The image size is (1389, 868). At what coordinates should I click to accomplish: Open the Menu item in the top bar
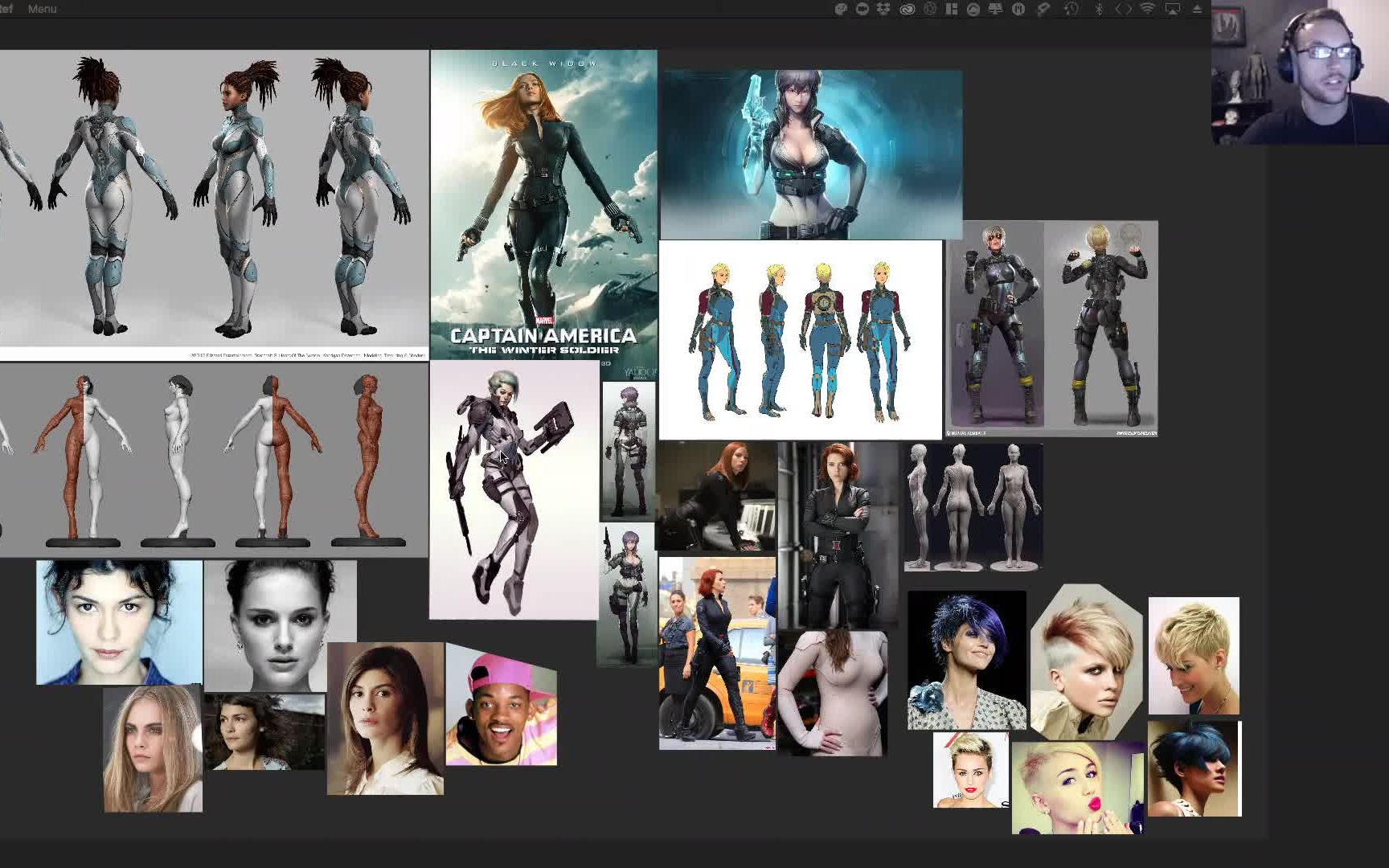point(42,9)
